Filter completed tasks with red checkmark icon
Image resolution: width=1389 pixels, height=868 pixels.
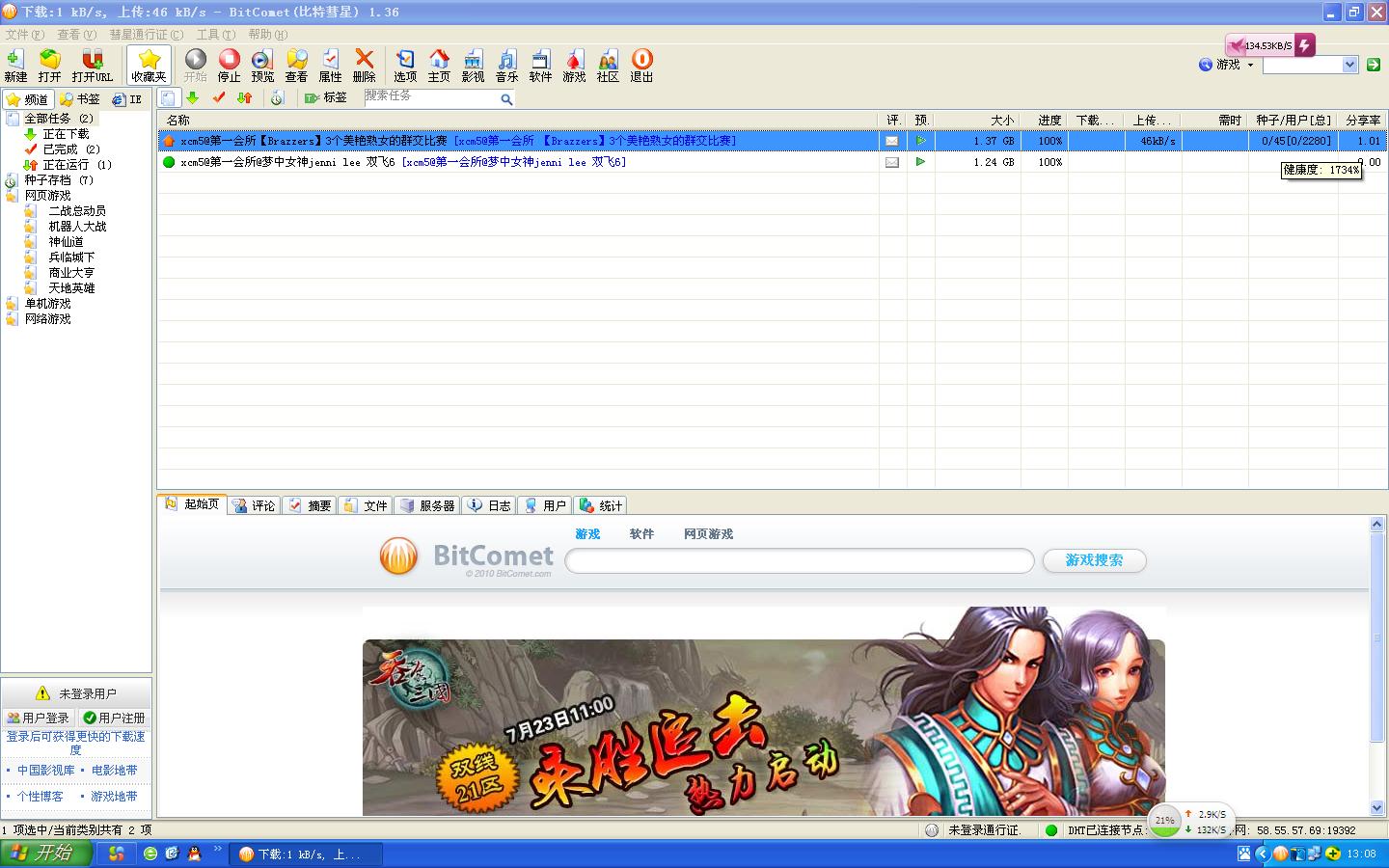[219, 98]
